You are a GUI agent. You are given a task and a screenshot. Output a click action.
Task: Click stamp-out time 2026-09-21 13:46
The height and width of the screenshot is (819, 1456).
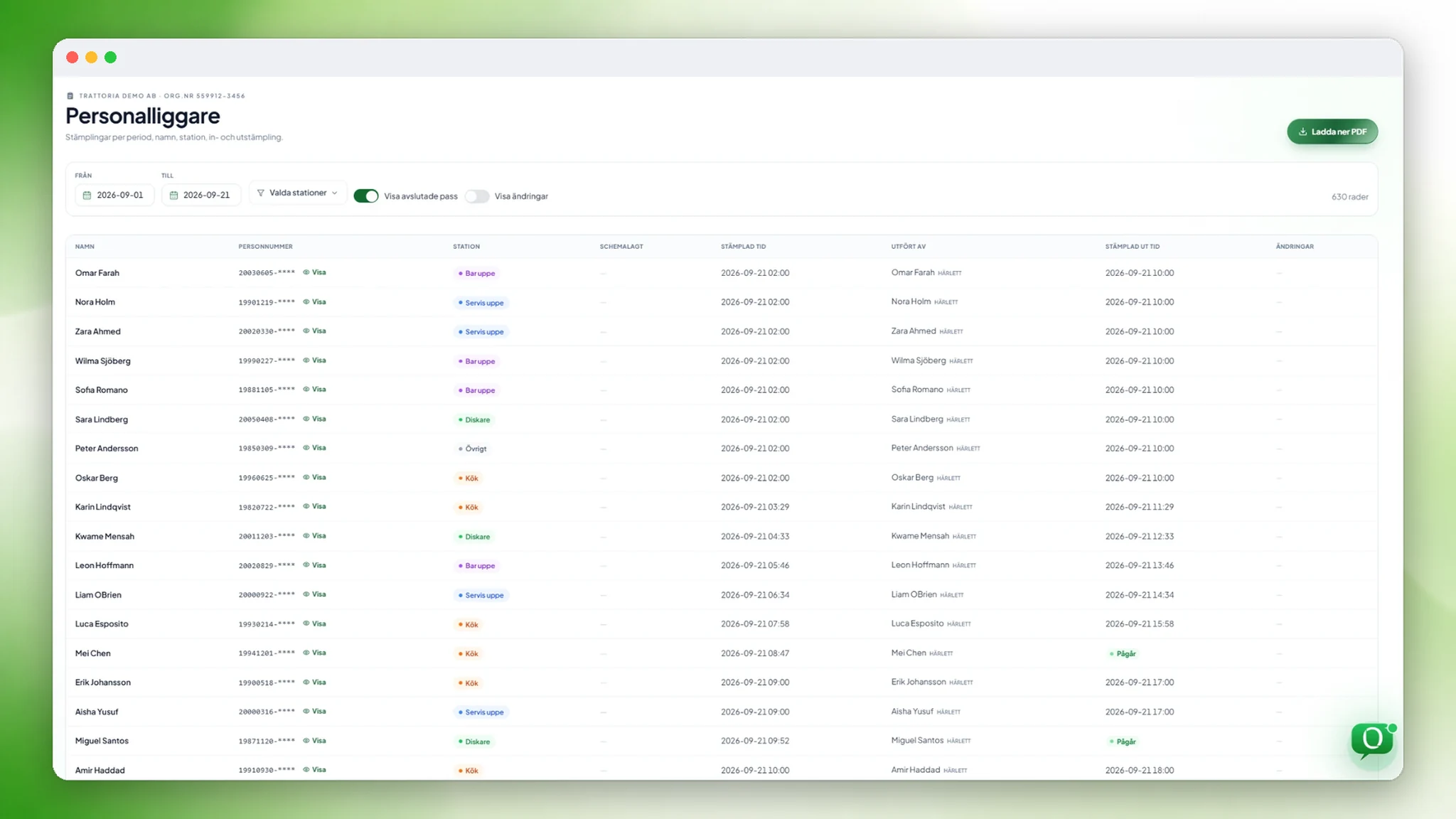(1140, 565)
